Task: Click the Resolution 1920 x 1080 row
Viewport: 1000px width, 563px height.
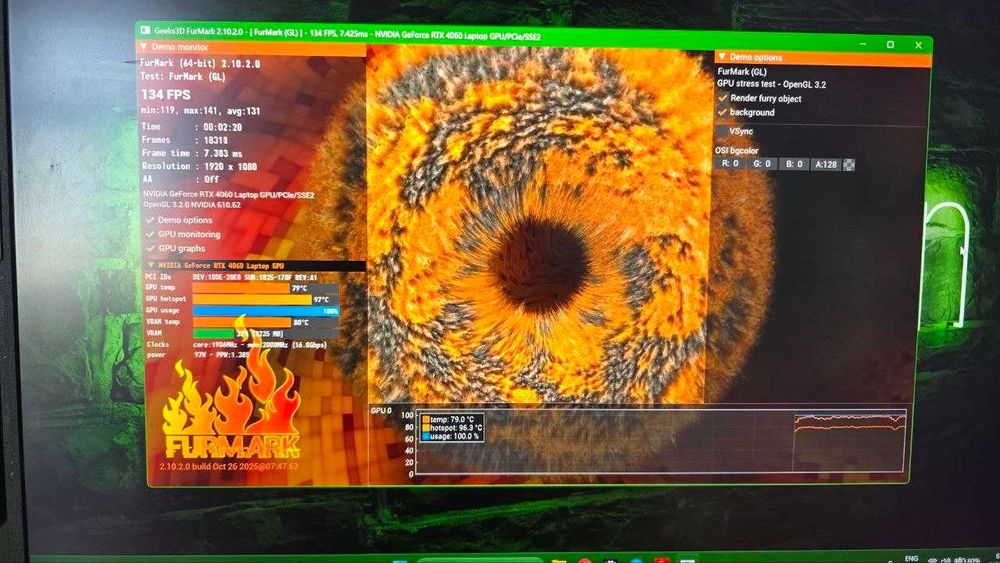Action: (199, 166)
